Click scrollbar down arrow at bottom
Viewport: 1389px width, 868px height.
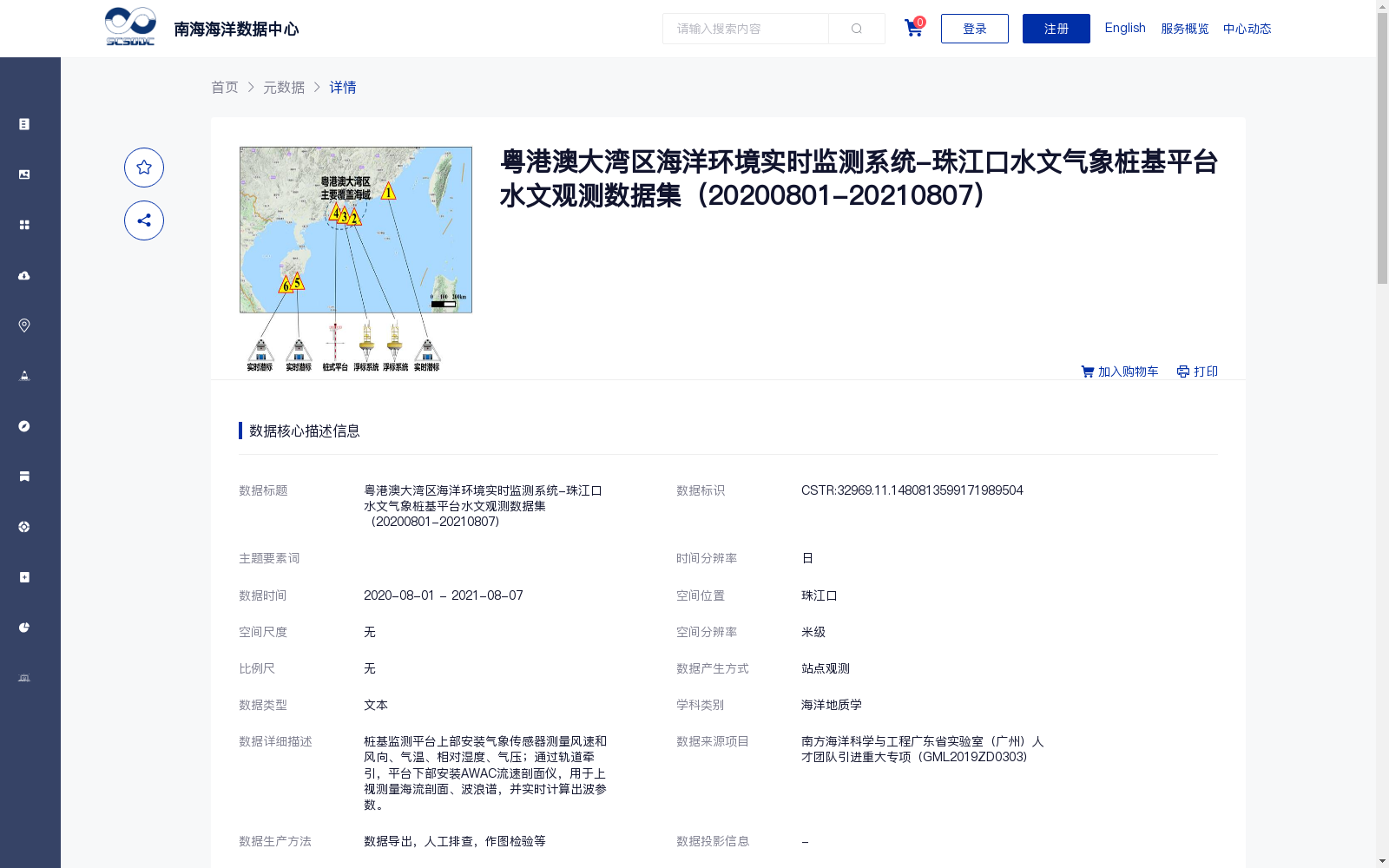(1382, 862)
